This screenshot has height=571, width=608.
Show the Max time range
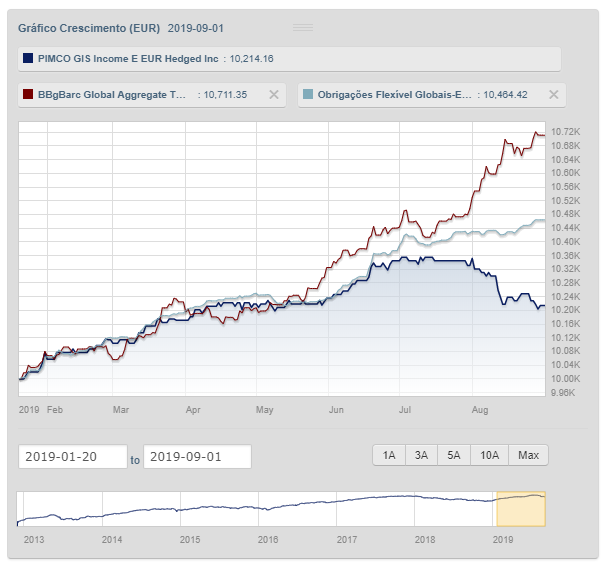pyautogui.click(x=529, y=455)
